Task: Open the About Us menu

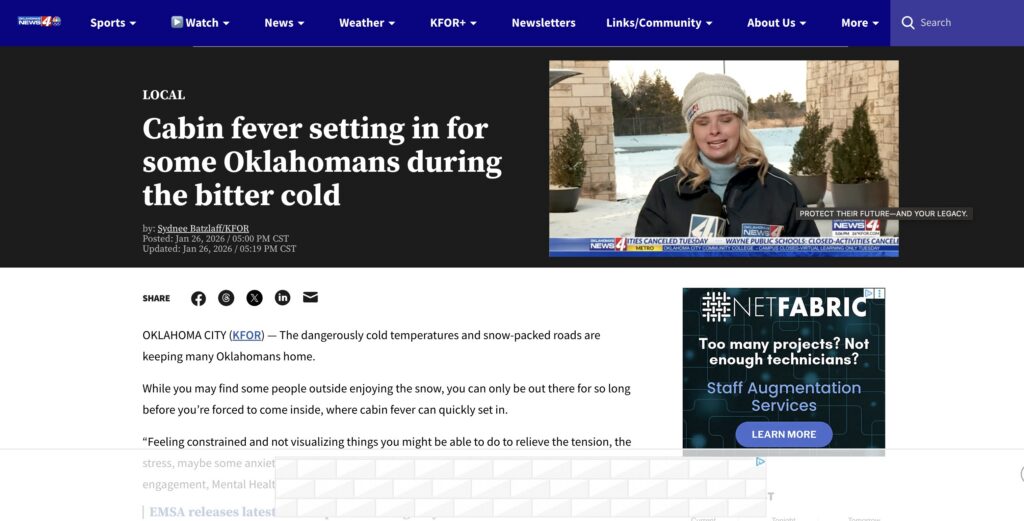Action: [776, 23]
